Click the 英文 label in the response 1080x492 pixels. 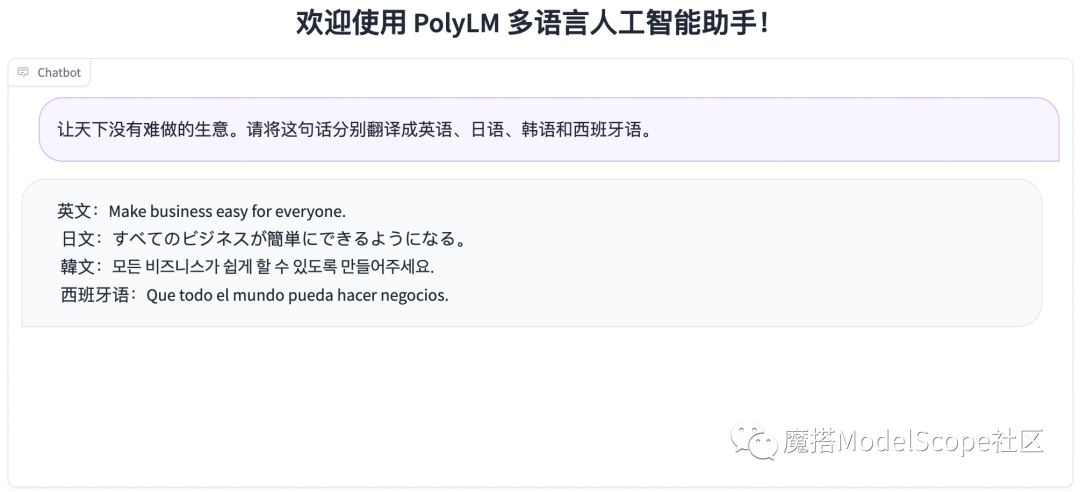coord(74,211)
